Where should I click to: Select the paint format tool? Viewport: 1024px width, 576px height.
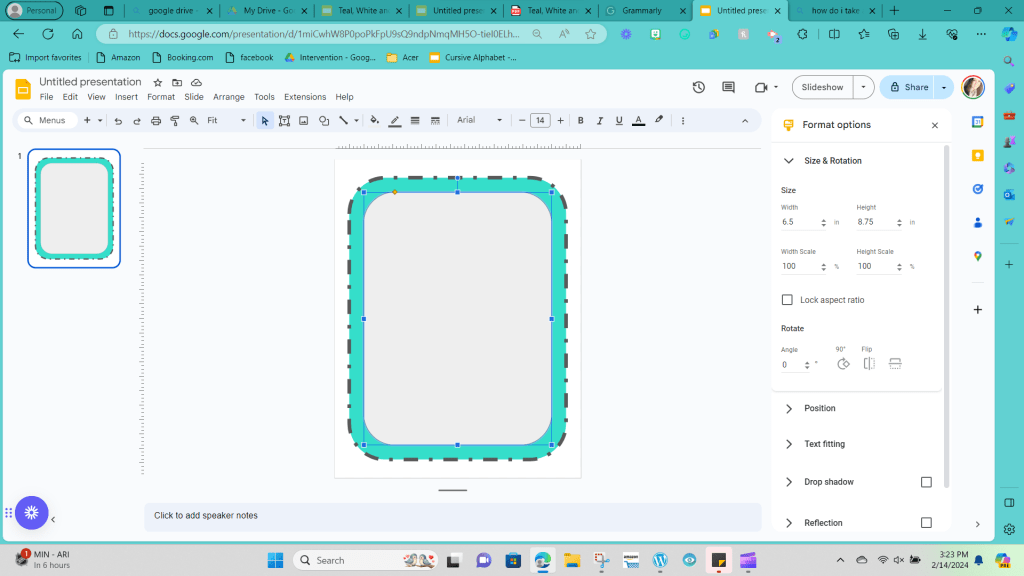click(x=175, y=121)
